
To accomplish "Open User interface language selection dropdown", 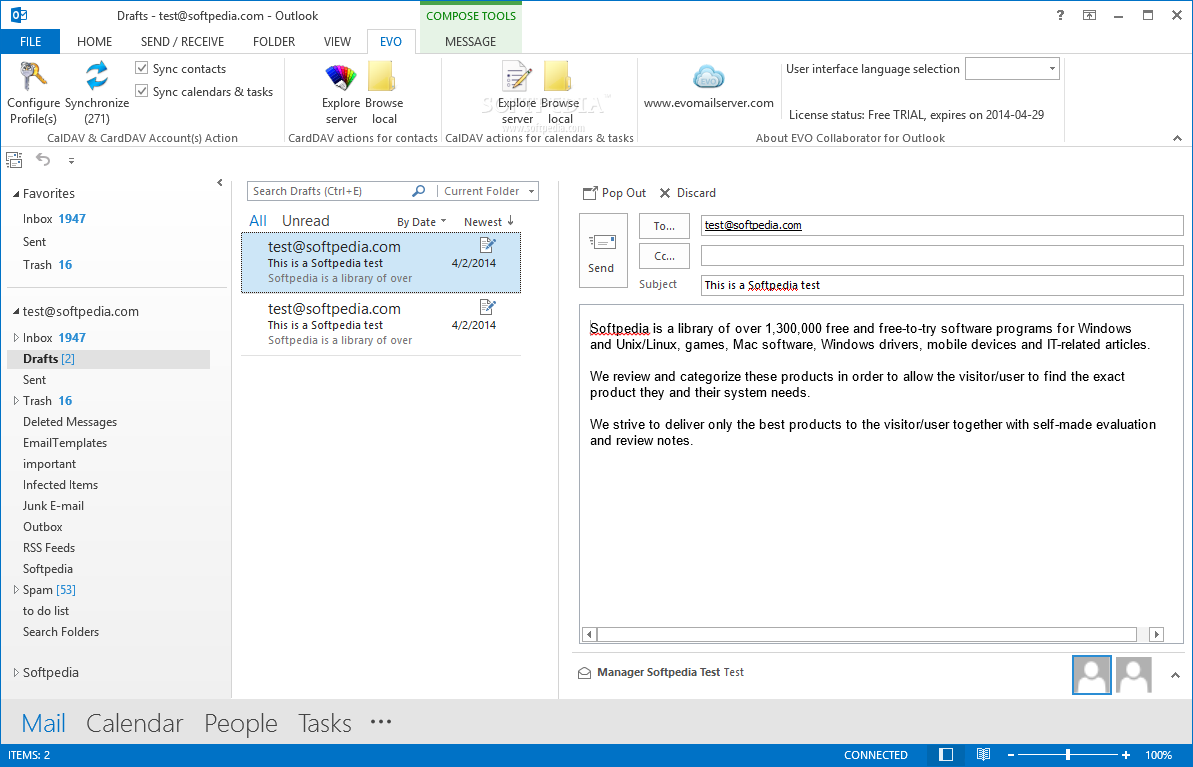I will coord(1053,68).
